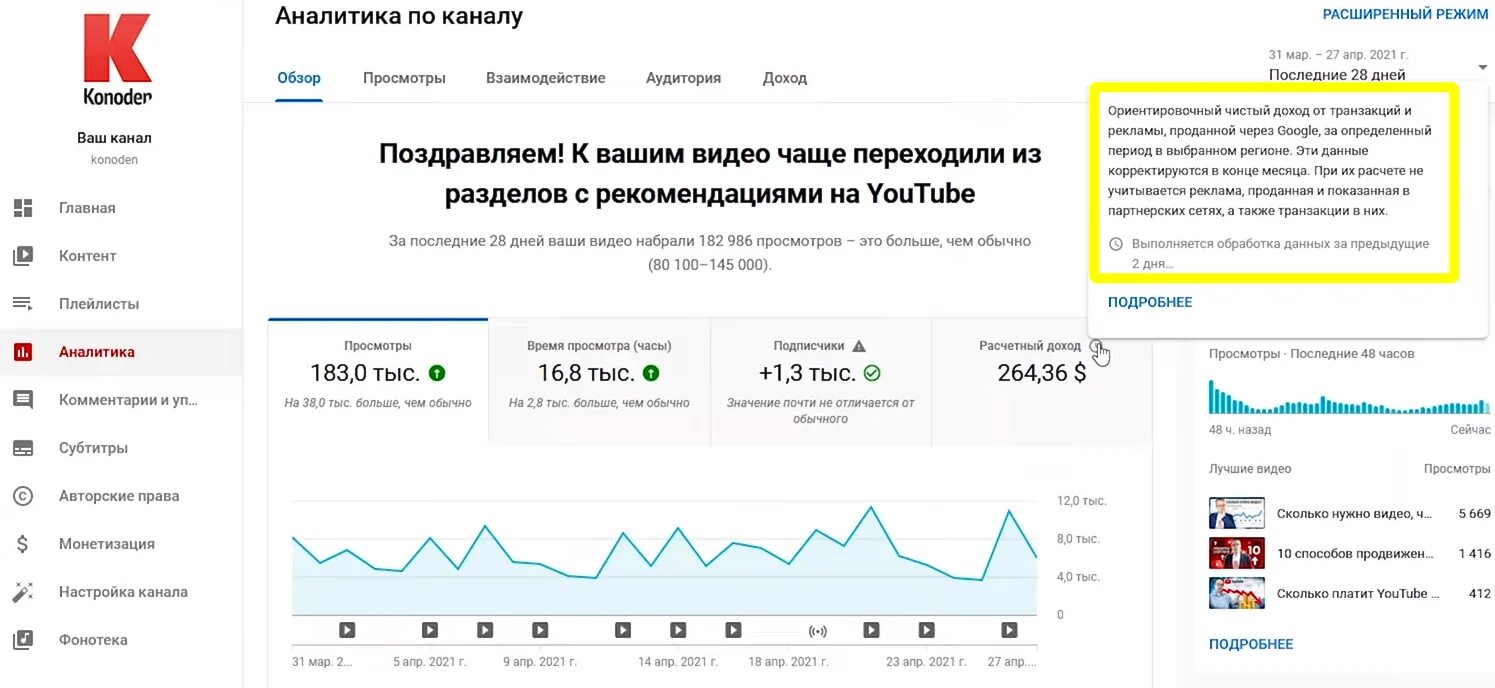Open video titled Сколько платит YouTube
This screenshot has width=1495, height=688.
coord(1358,594)
